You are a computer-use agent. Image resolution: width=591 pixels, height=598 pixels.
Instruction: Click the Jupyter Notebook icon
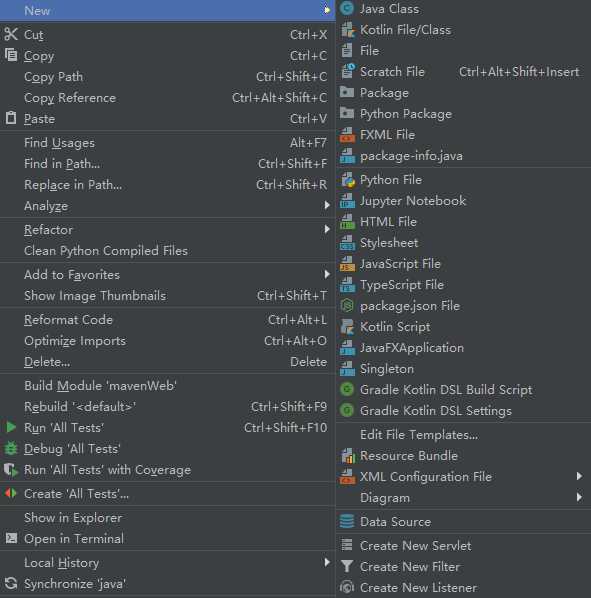pyautogui.click(x=347, y=201)
